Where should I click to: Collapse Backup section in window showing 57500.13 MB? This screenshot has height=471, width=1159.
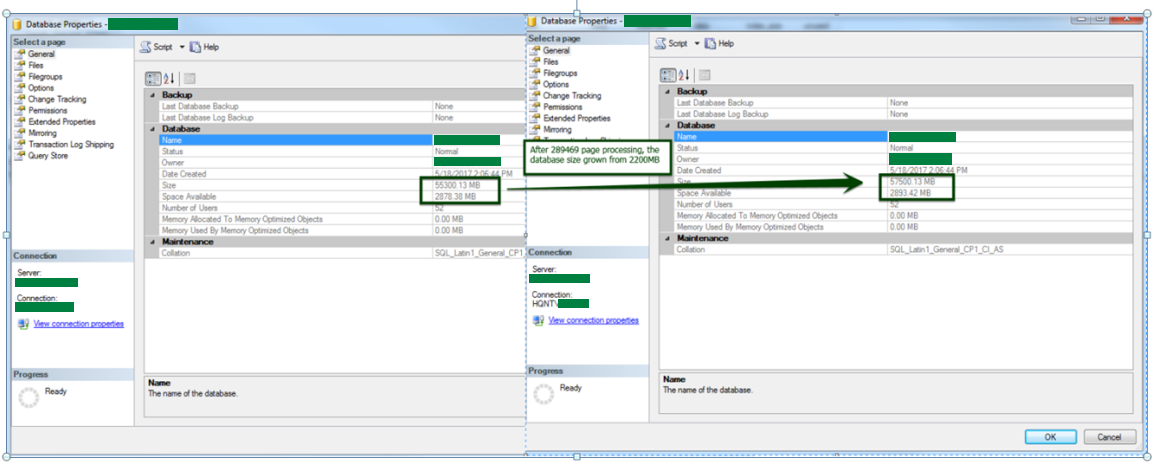point(667,91)
